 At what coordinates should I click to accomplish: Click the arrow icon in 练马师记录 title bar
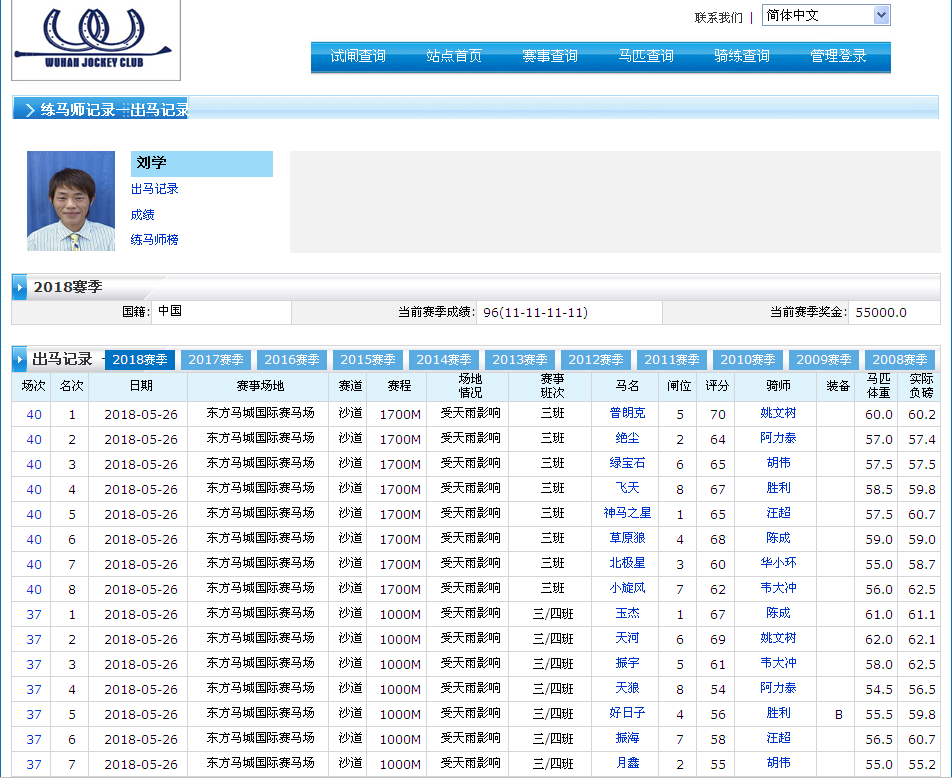[28, 110]
